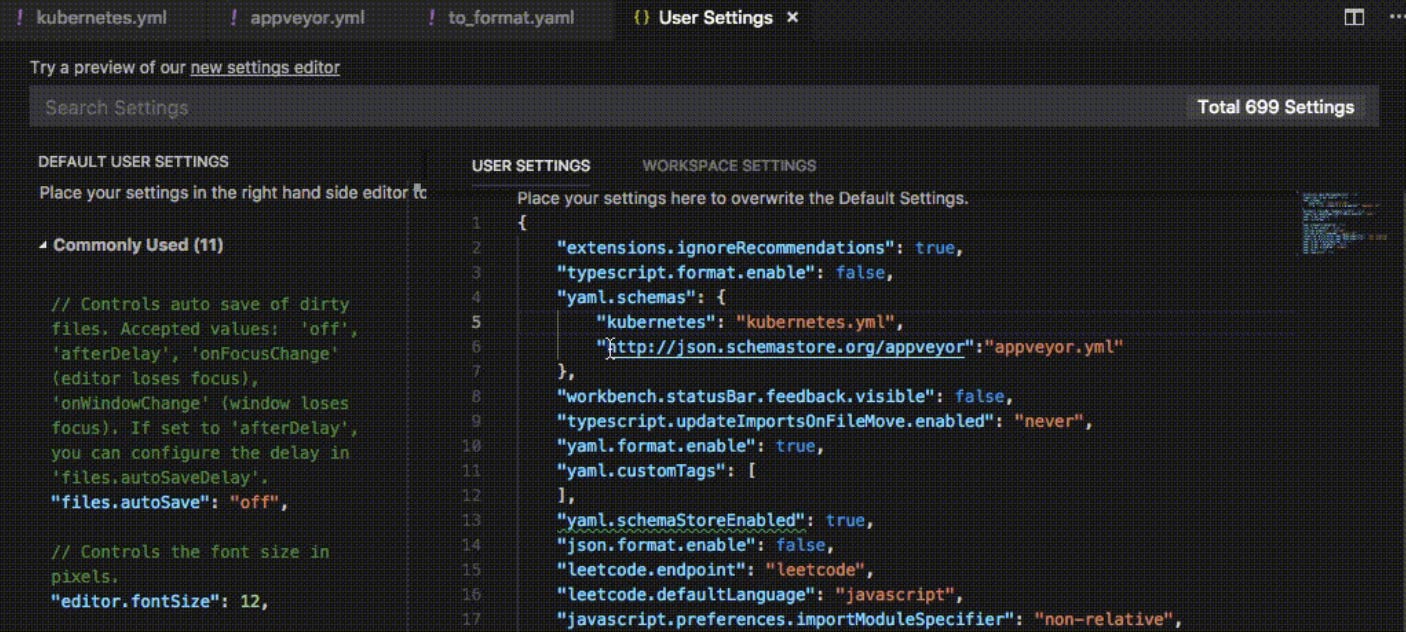The width and height of the screenshot is (1406, 632).
Task: Switch to the USER SETTINGS tab
Action: pyautogui.click(x=531, y=166)
